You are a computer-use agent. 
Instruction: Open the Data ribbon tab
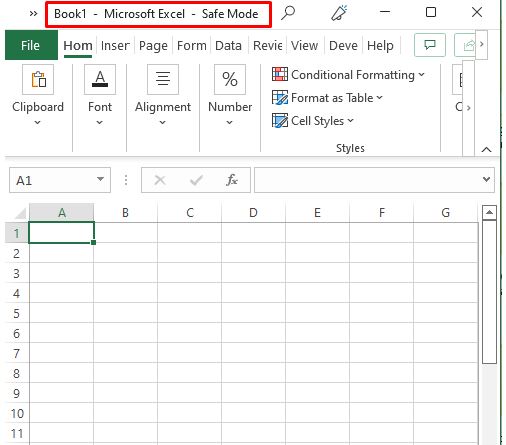[x=228, y=45]
